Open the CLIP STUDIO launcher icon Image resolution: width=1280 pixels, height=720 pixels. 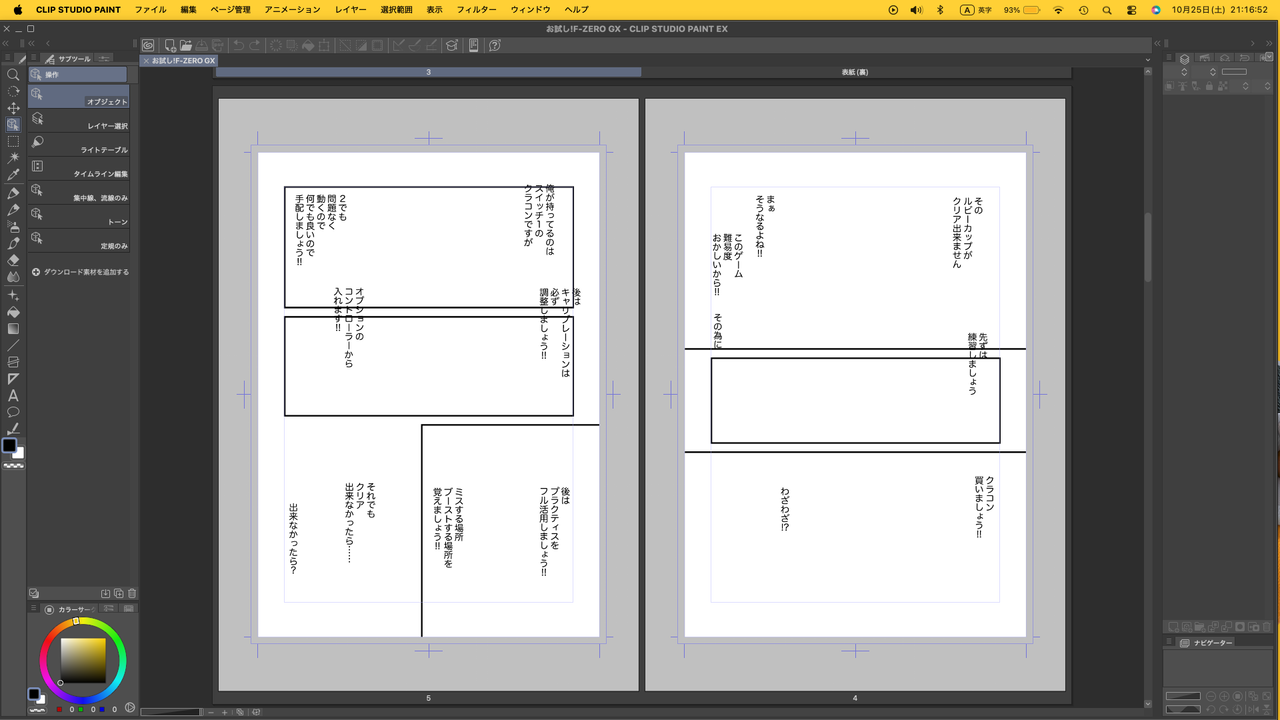coord(148,45)
